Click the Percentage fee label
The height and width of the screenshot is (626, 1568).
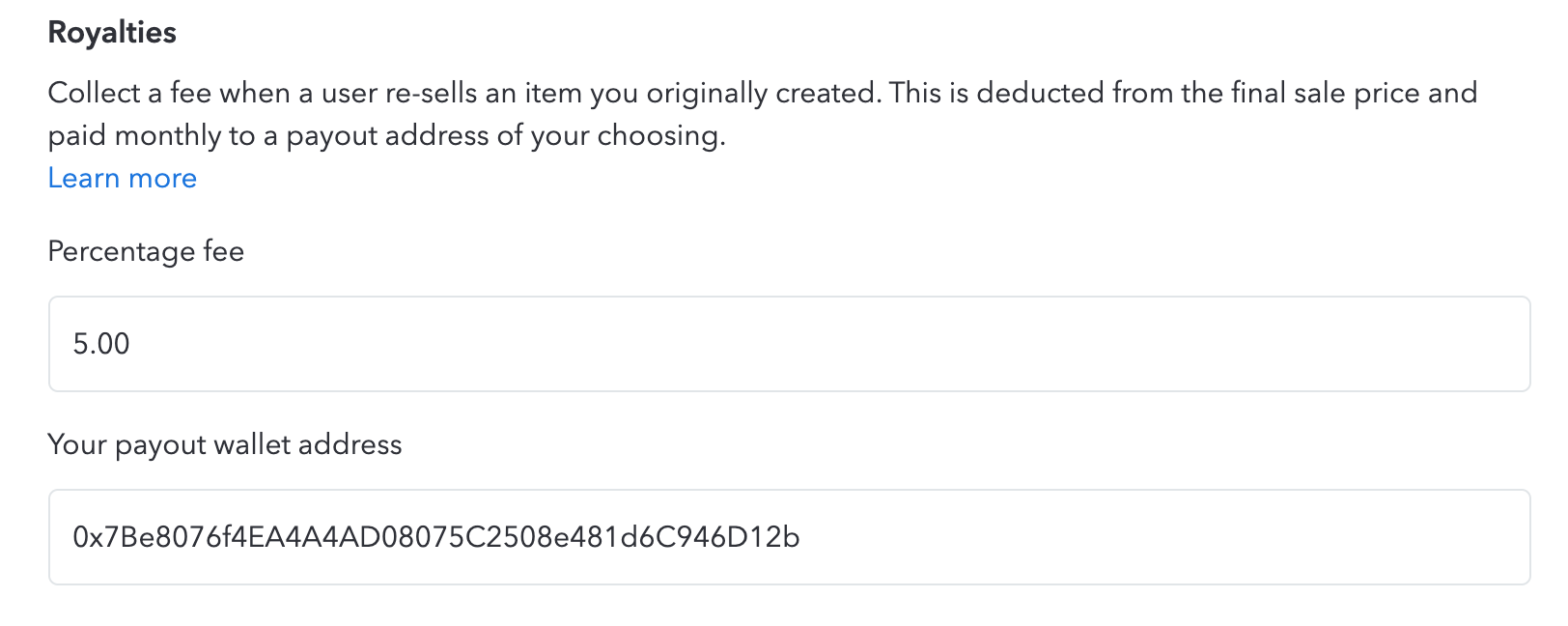tap(146, 251)
